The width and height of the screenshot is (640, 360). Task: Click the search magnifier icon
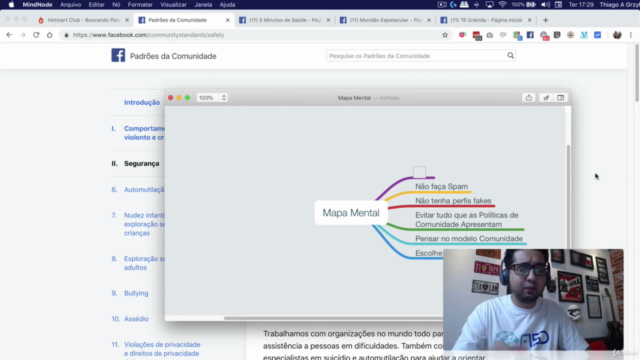tap(510, 56)
